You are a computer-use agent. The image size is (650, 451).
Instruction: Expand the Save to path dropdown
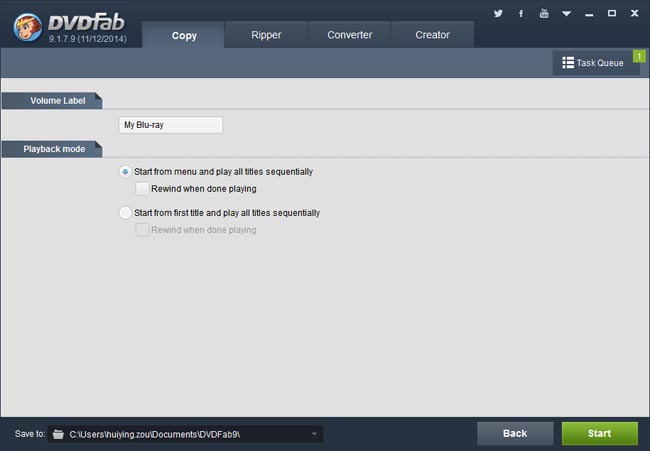click(314, 434)
